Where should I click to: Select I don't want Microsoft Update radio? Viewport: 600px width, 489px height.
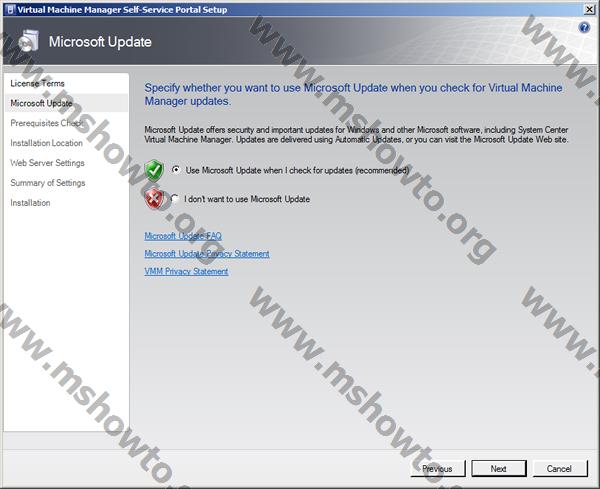coord(175,198)
